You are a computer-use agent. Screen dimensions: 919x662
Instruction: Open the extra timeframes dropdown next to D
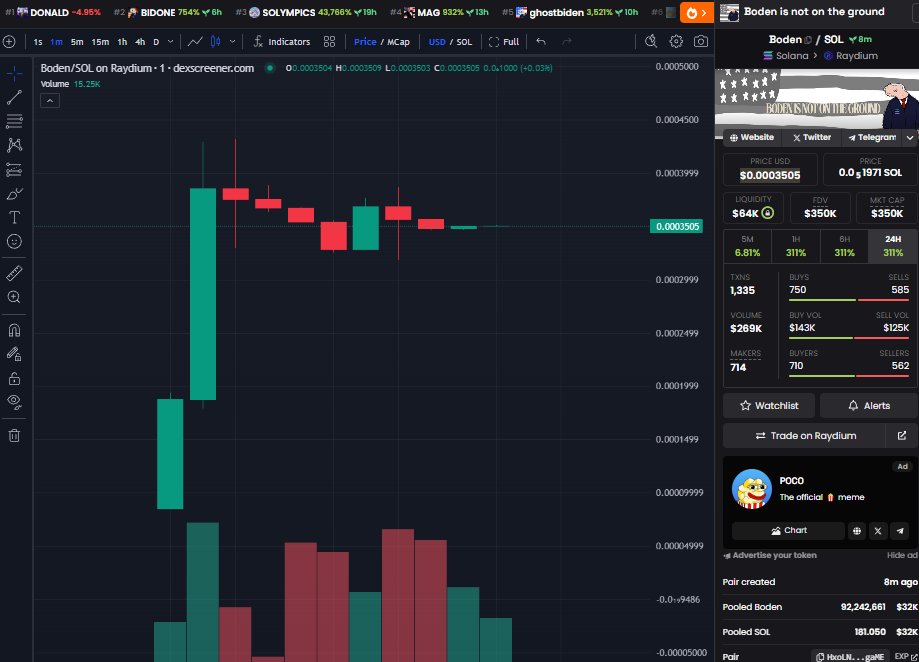pyautogui.click(x=170, y=42)
